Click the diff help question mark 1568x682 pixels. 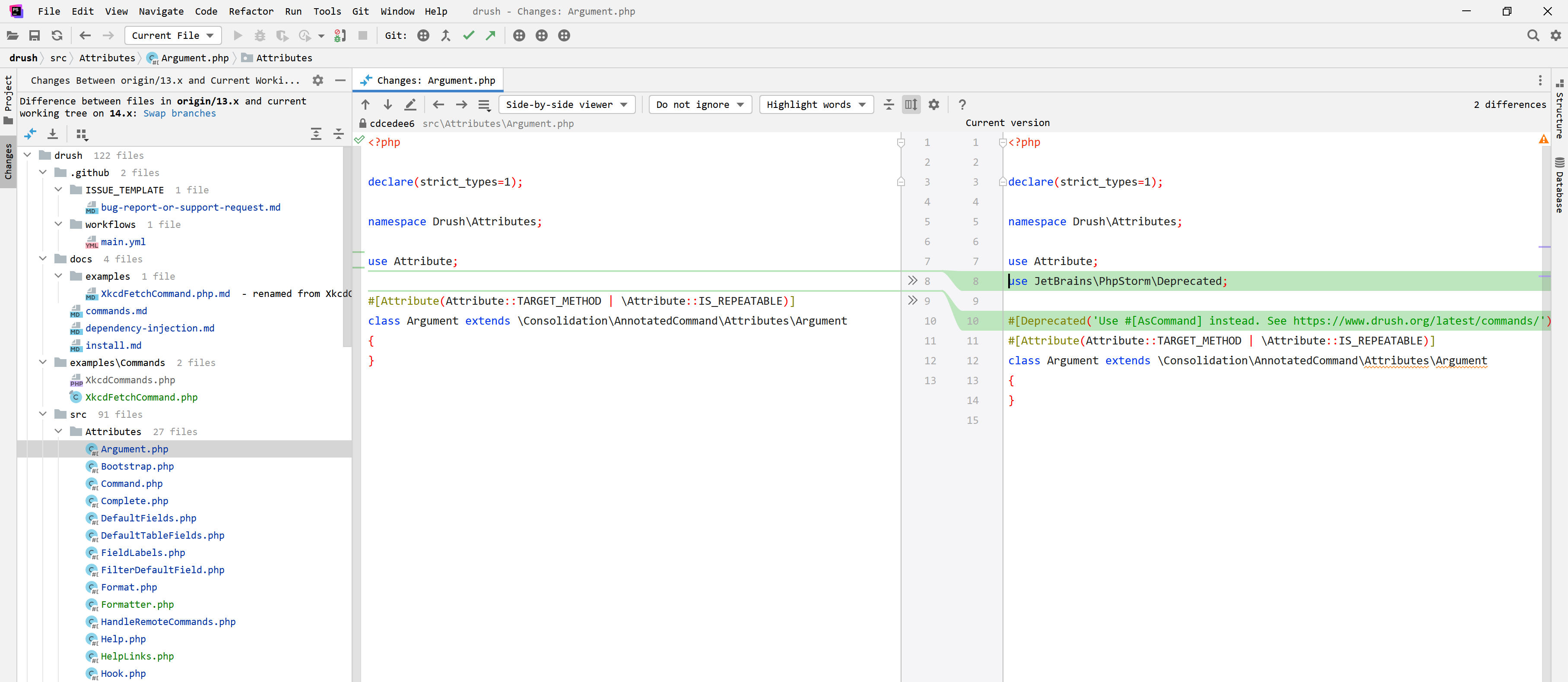pyautogui.click(x=962, y=104)
